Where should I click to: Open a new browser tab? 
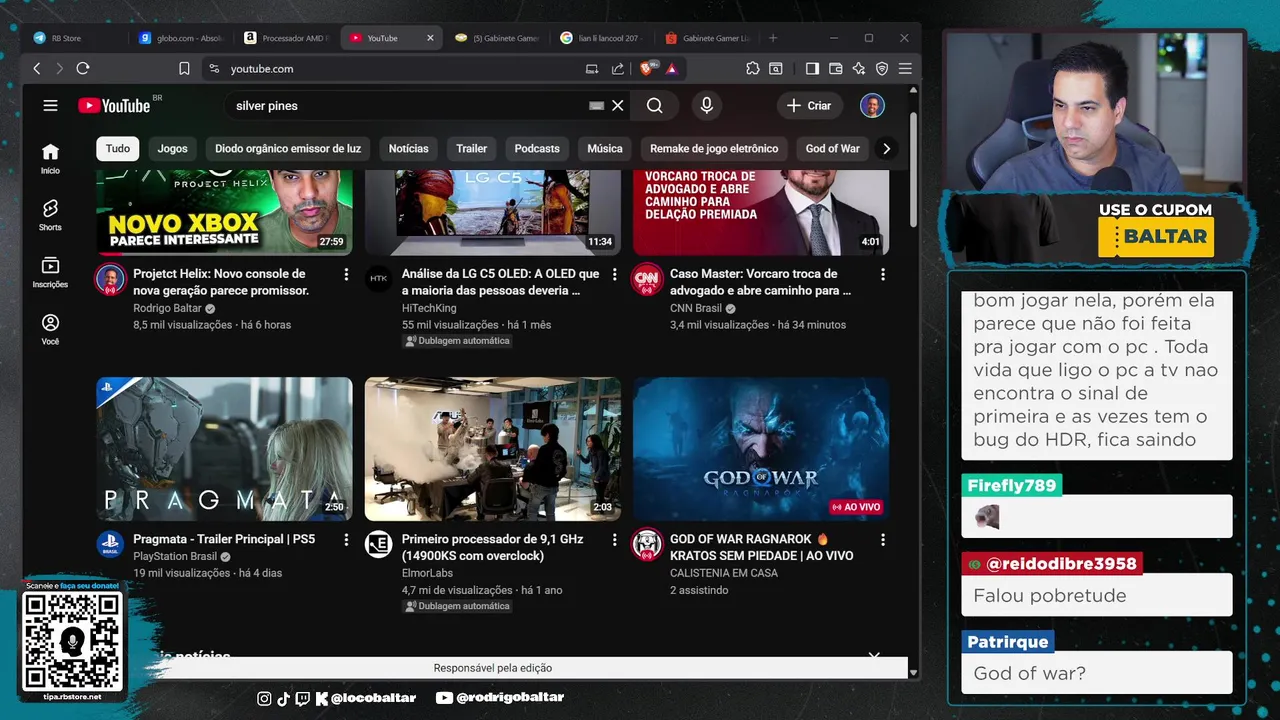773,38
